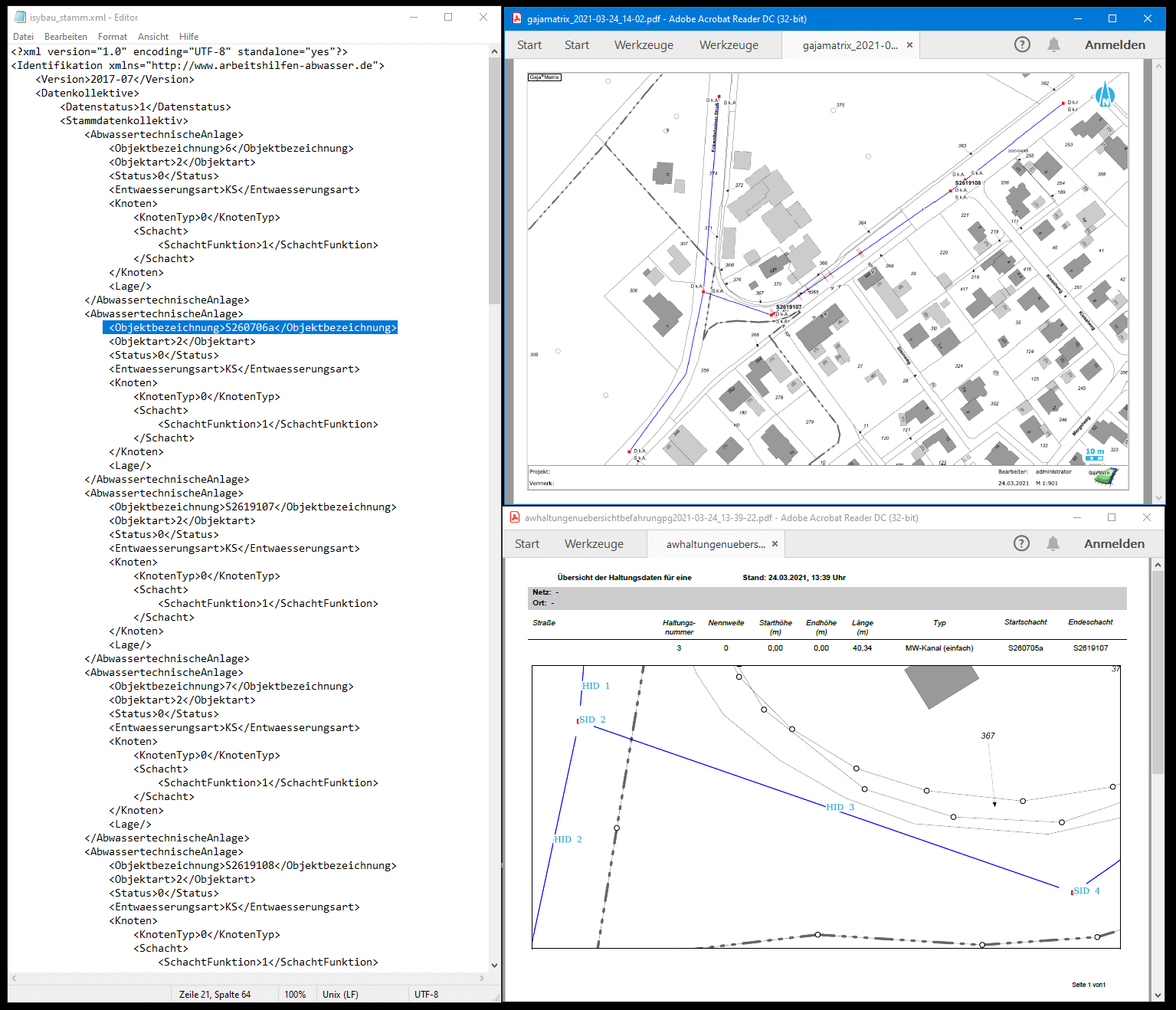The image size is (1176, 1010).
Task: Open the Bearbeiten menu in the editor
Action: tap(66, 37)
